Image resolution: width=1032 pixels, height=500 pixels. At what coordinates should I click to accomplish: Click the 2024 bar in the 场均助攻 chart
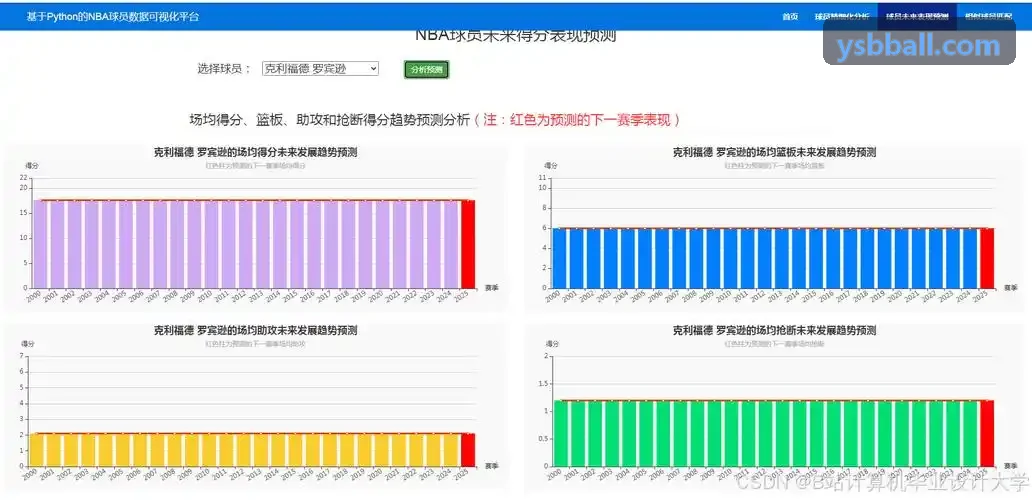click(x=451, y=450)
